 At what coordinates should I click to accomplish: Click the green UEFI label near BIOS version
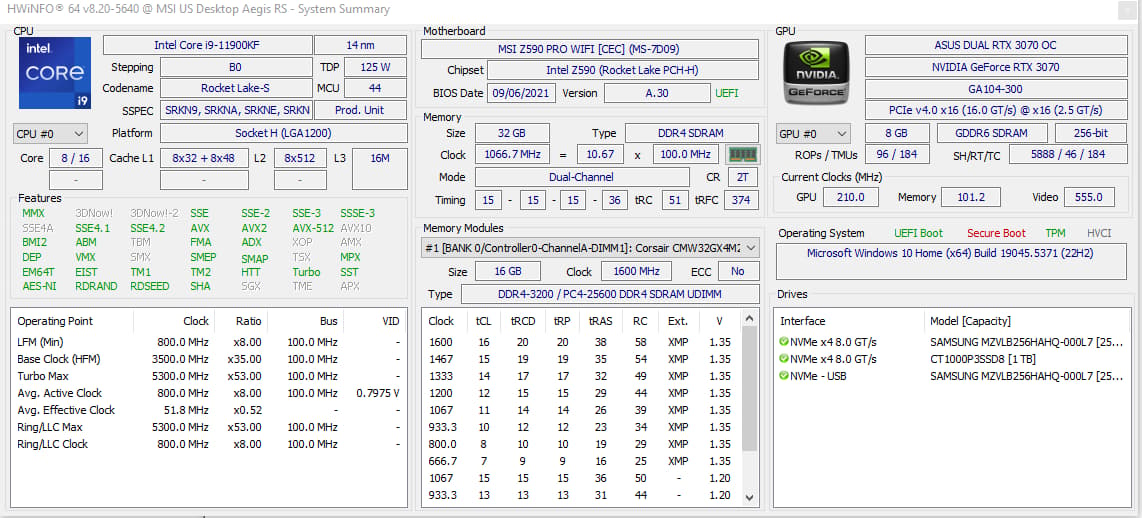726,93
